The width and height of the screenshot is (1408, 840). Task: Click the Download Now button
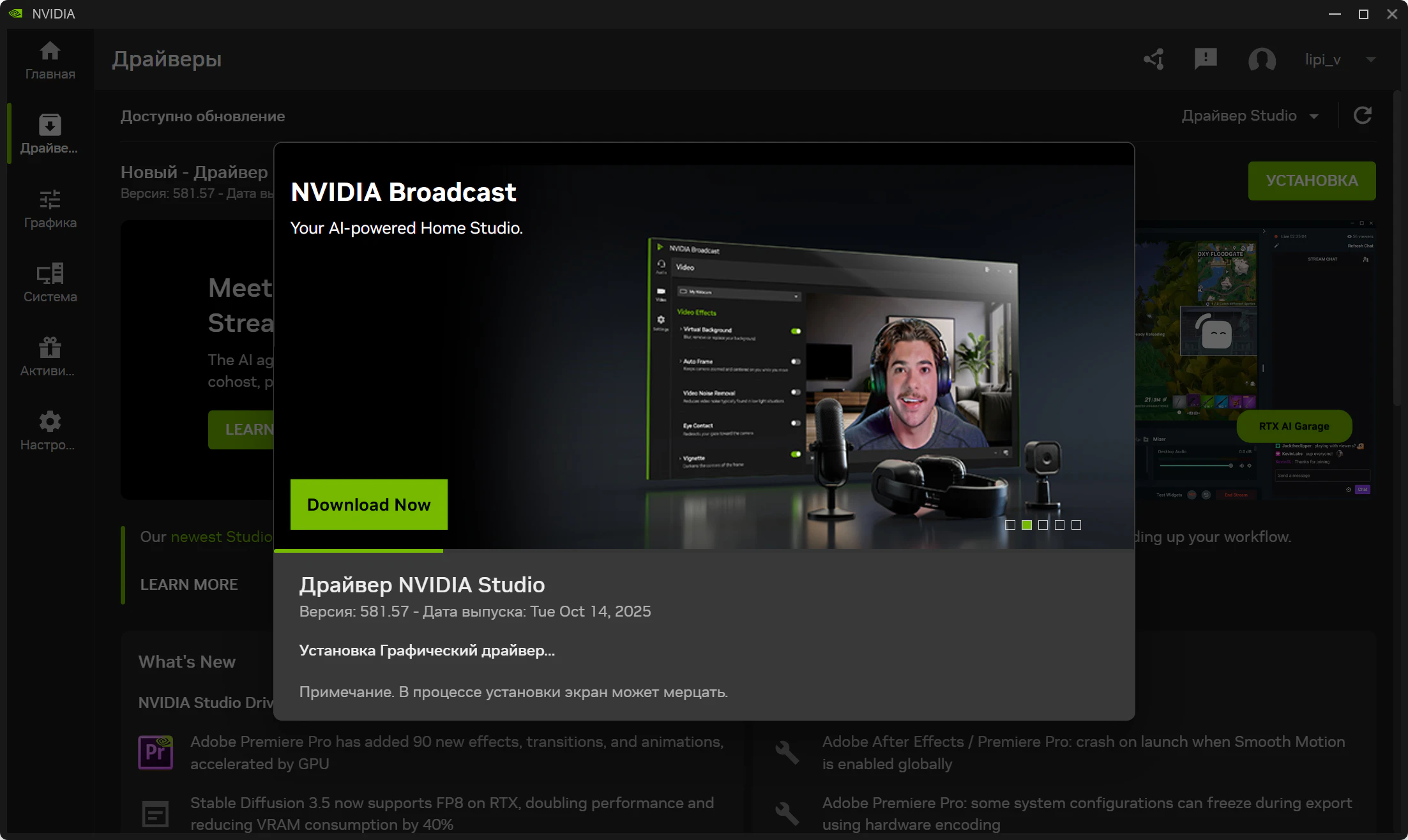click(368, 504)
